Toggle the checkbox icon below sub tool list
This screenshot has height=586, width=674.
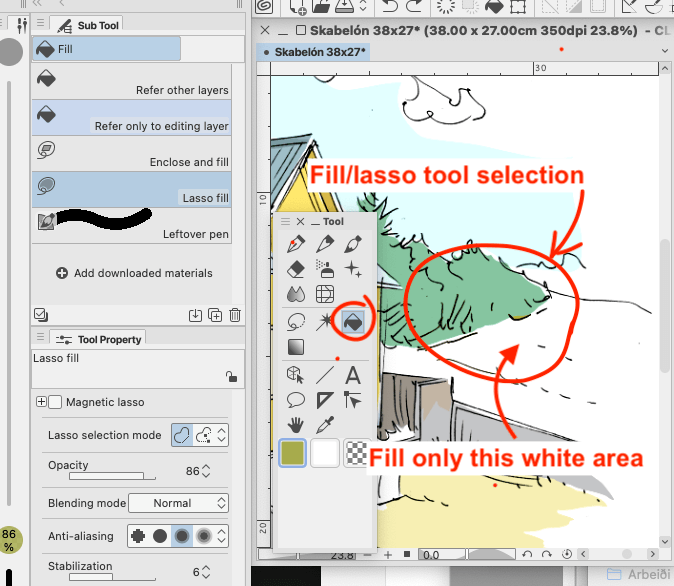pyautogui.click(x=41, y=315)
